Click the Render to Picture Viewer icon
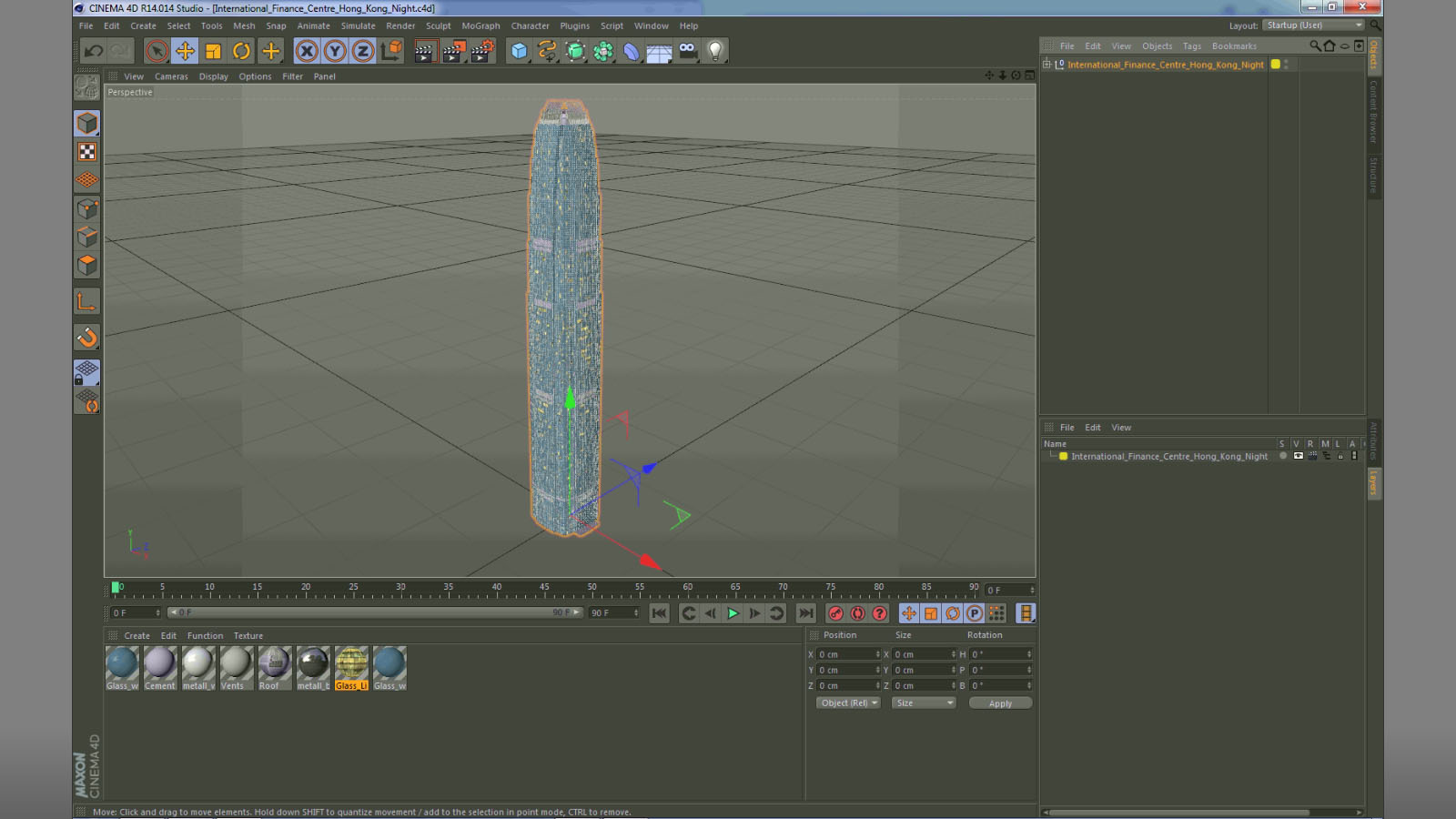The image size is (1456, 819). click(x=453, y=51)
